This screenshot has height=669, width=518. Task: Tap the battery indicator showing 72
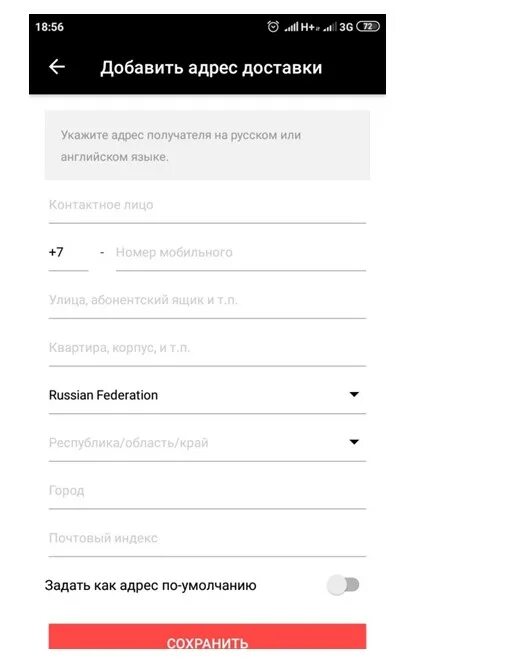point(368,26)
